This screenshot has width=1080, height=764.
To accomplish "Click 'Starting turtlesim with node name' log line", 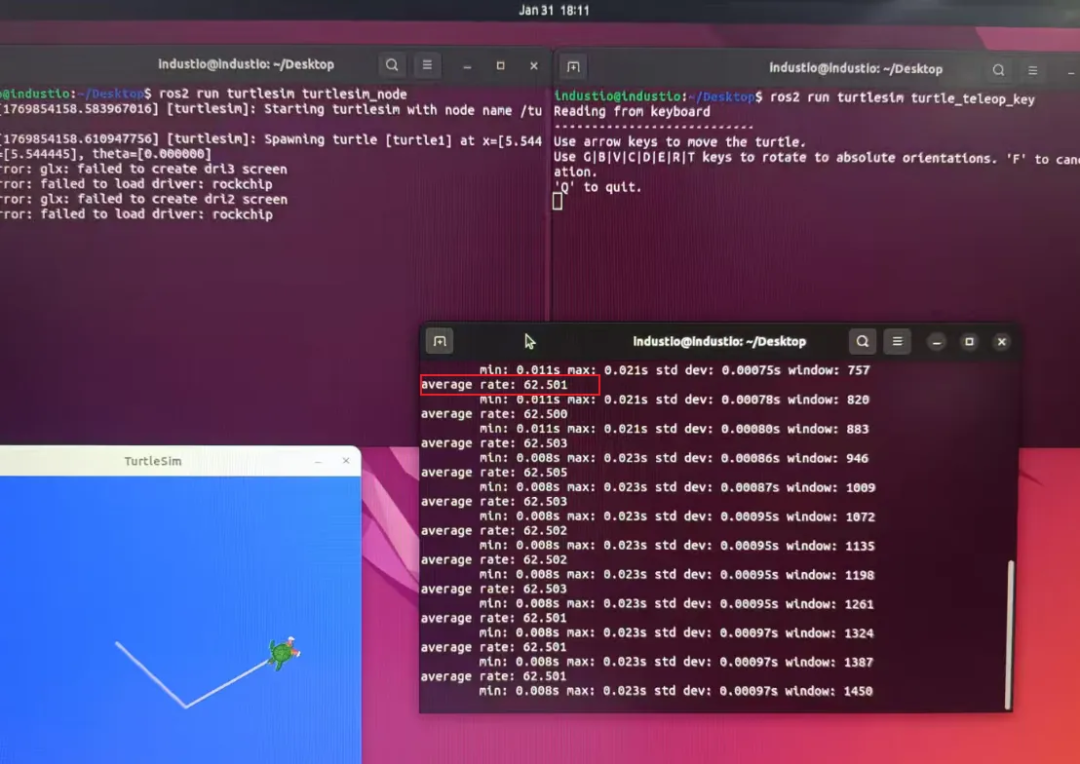I will click(271, 110).
